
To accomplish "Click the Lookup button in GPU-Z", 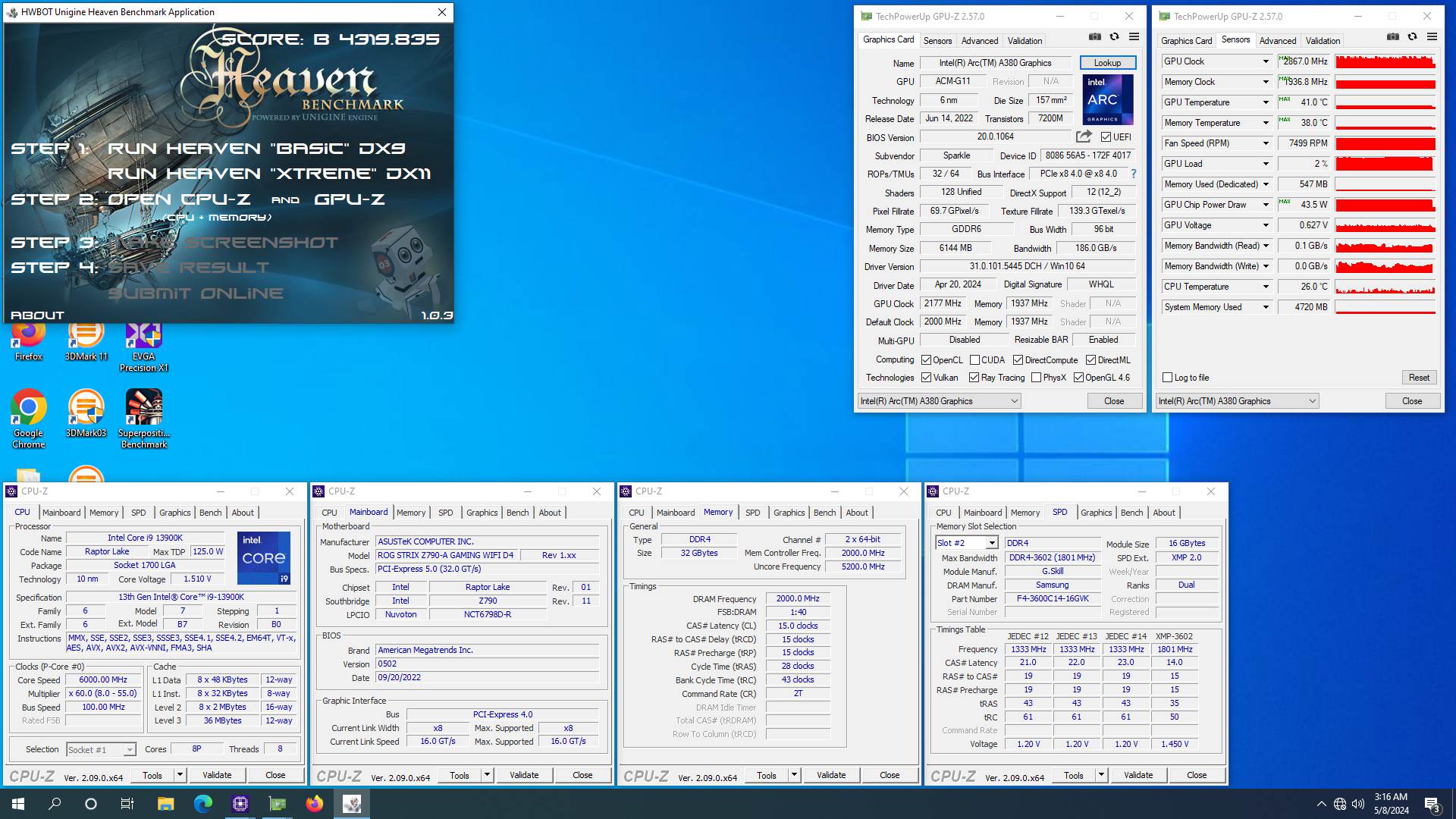I will 1107,63.
